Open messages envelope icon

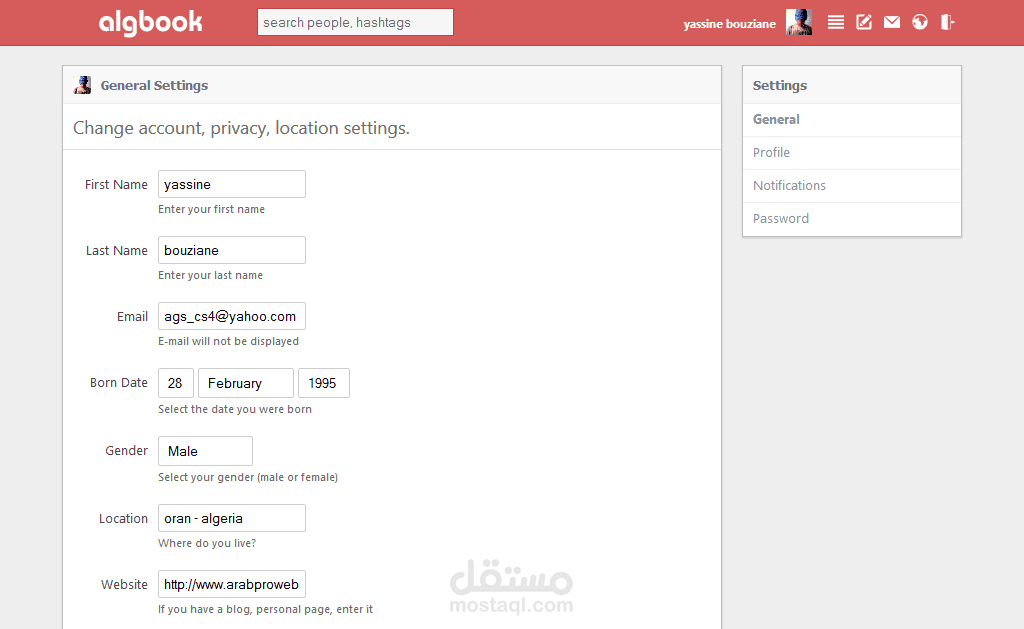coord(891,22)
